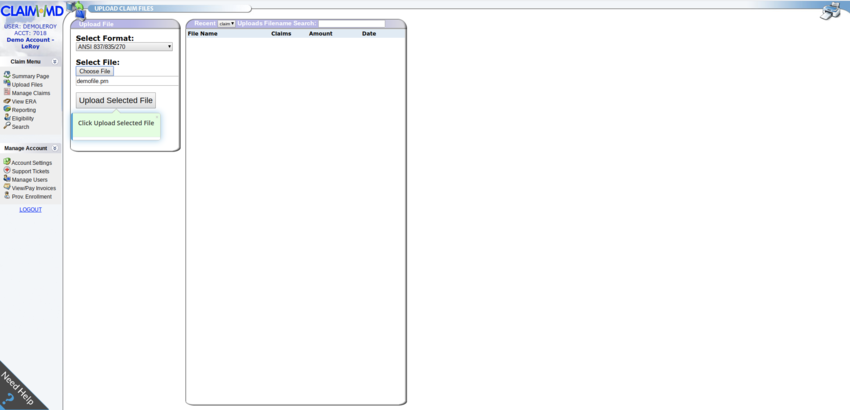Open the View/Pay Invoices menu item
Viewport: 850px width, 410px height.
33,188
